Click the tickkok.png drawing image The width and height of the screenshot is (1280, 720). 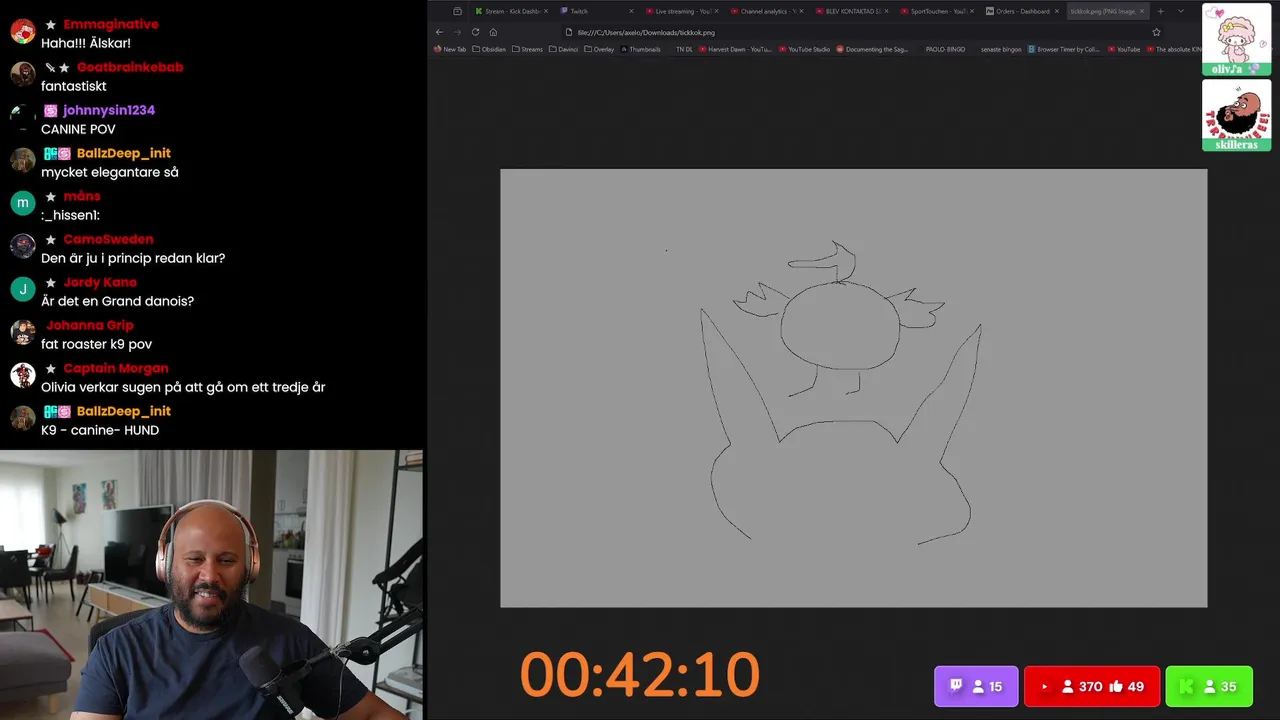click(x=853, y=388)
